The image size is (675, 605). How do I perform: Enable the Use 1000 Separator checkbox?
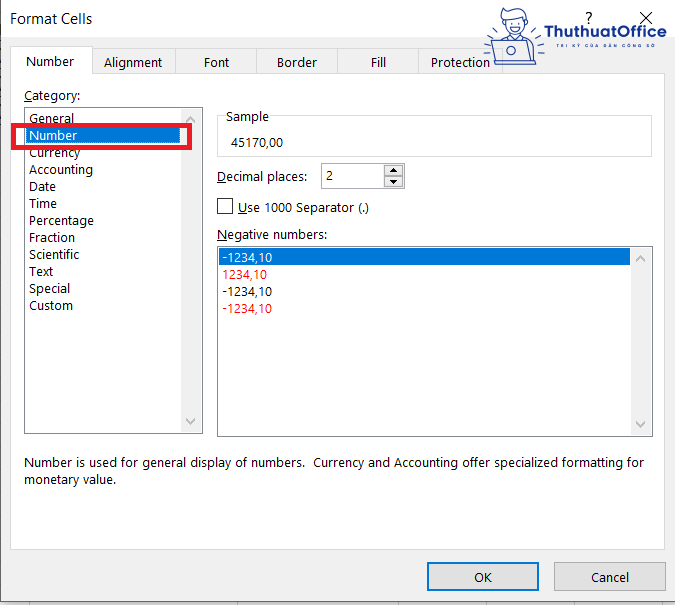pyautogui.click(x=225, y=206)
